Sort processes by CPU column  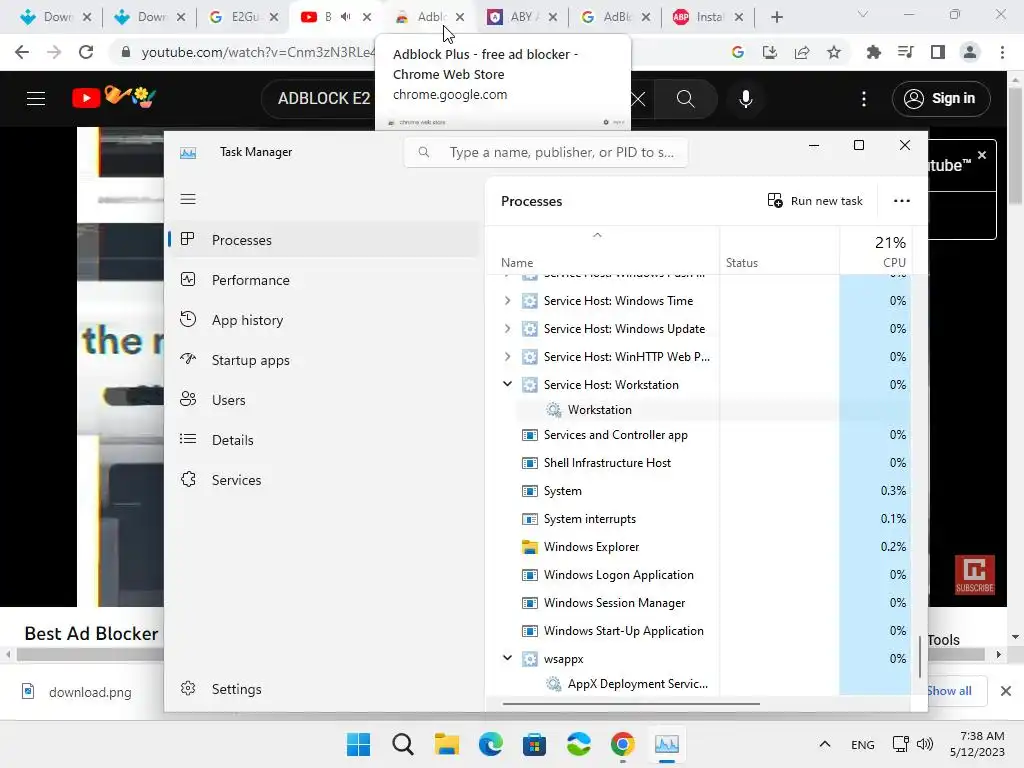click(875, 251)
